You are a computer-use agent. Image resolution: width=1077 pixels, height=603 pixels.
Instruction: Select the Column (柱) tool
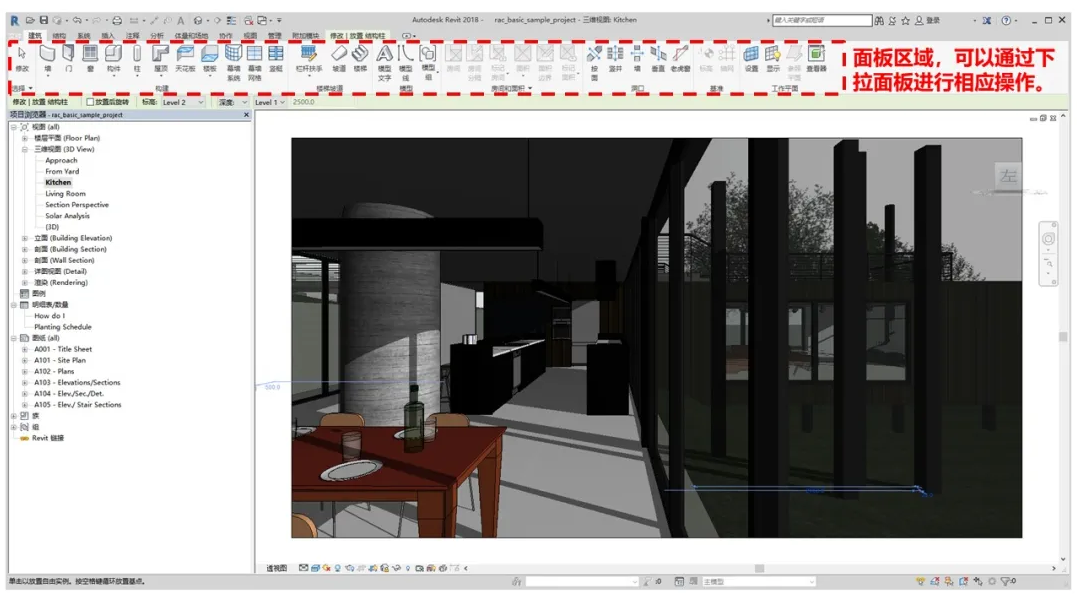(137, 58)
